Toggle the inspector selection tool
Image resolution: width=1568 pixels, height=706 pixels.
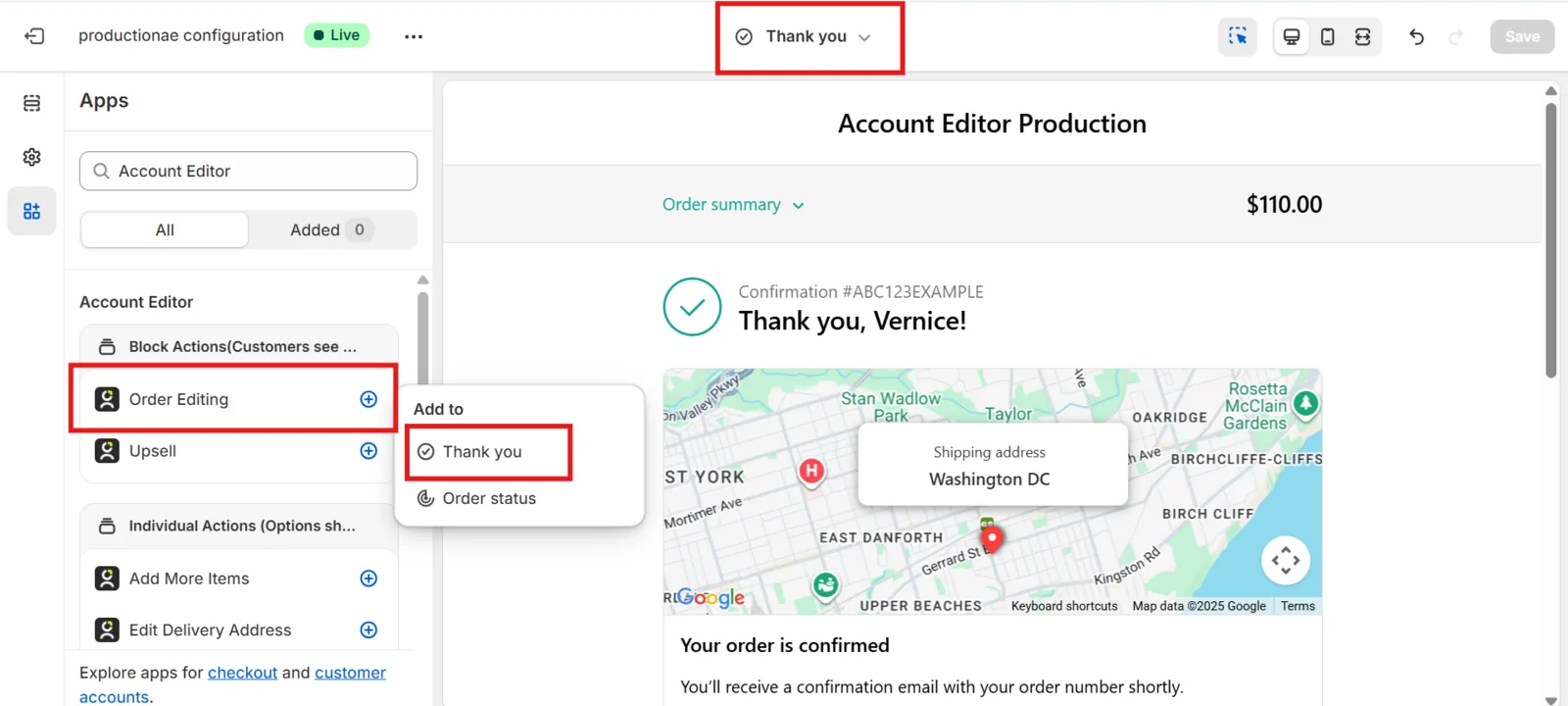[1238, 36]
